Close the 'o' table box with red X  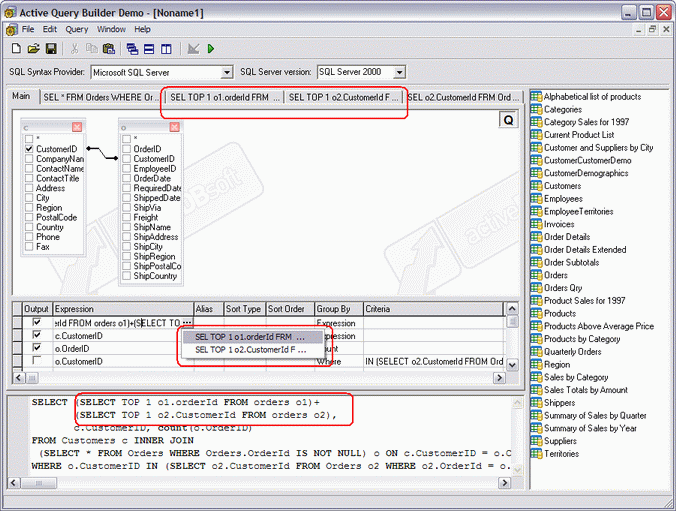click(x=174, y=127)
